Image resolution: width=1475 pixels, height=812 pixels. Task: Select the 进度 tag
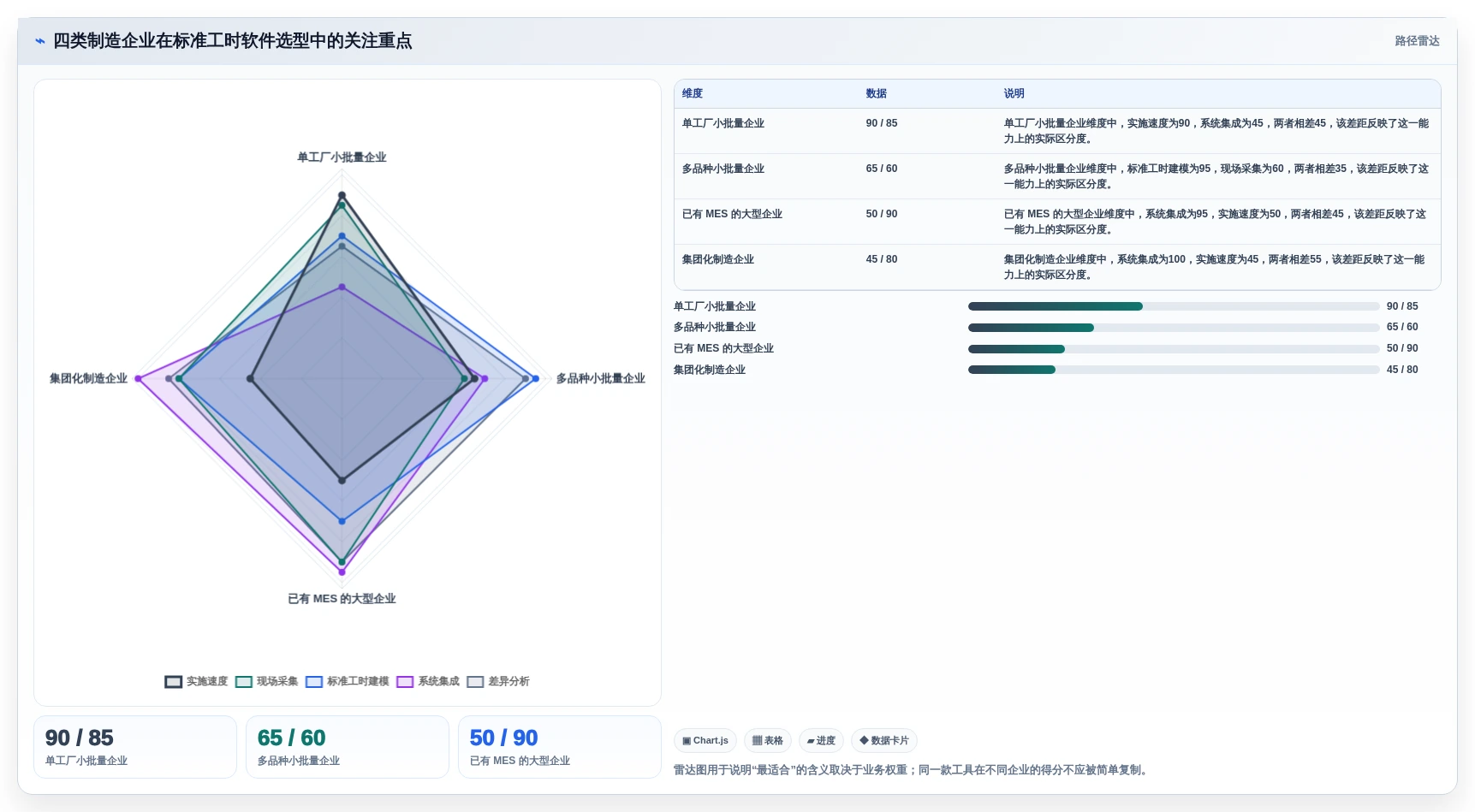[821, 741]
